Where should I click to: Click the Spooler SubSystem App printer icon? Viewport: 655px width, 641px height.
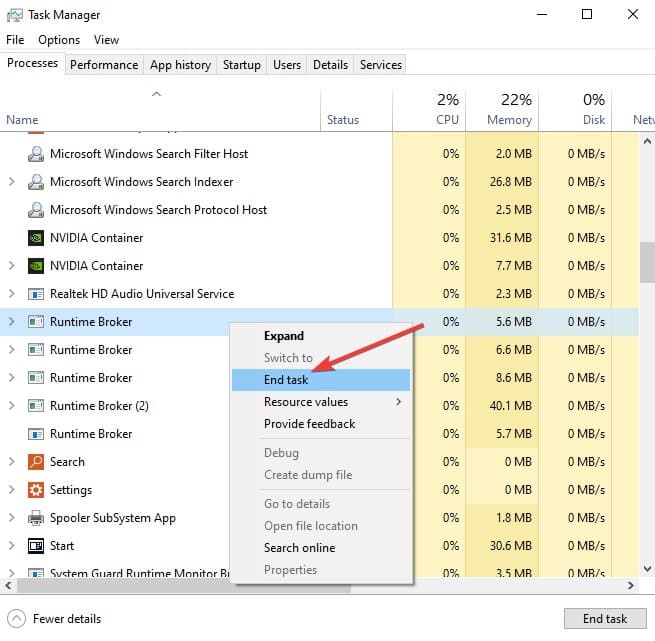click(36, 518)
